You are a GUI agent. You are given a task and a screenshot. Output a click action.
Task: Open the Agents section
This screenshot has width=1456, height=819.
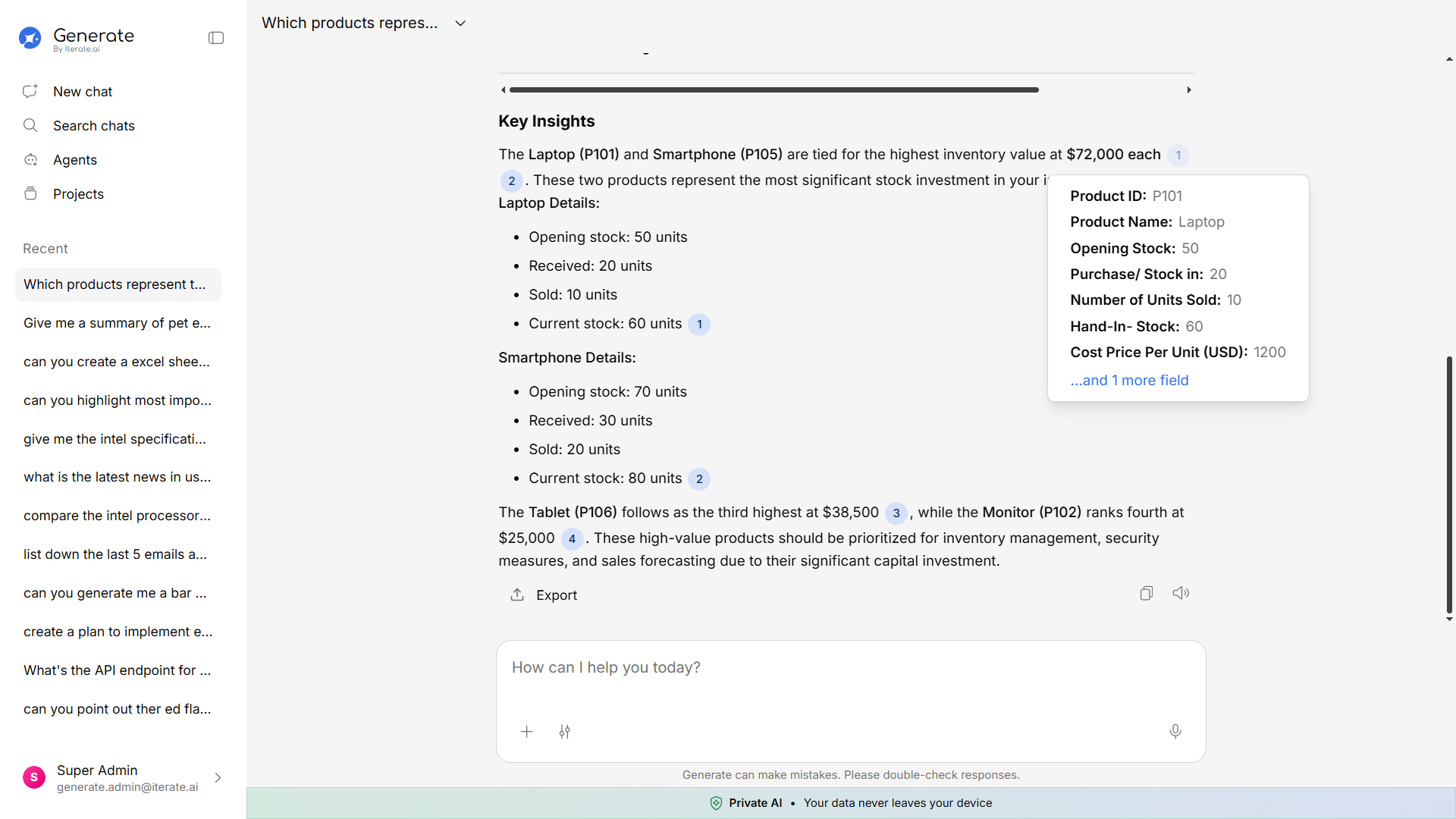[x=74, y=160]
